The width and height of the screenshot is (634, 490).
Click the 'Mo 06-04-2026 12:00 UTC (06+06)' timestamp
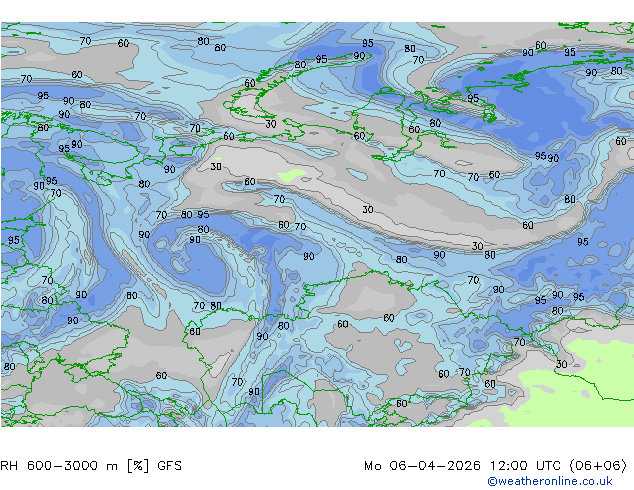pos(496,466)
